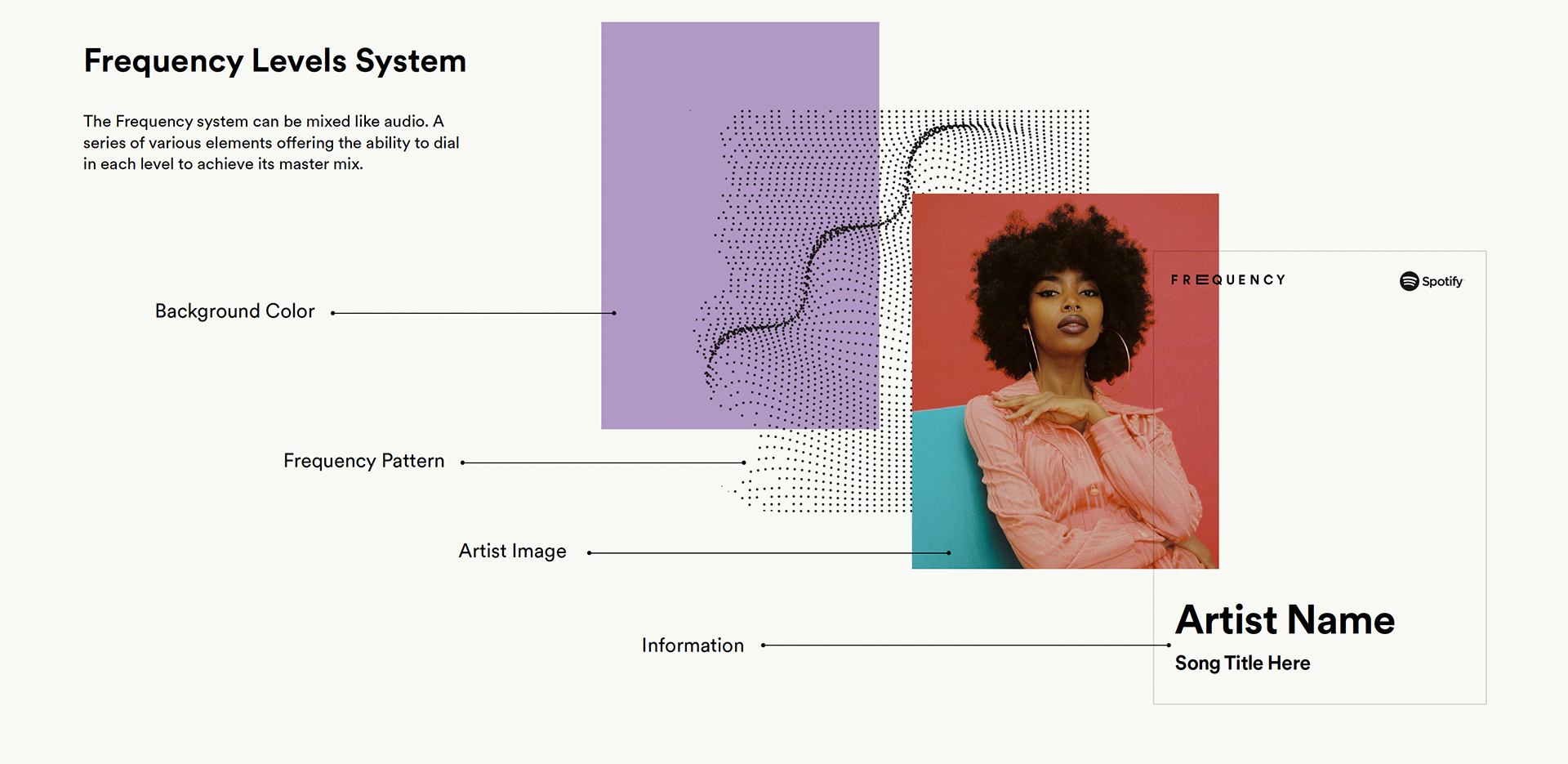Viewport: 1568px width, 764px height.
Task: Click the 'Frequency Levels System' heading
Action: click(274, 62)
